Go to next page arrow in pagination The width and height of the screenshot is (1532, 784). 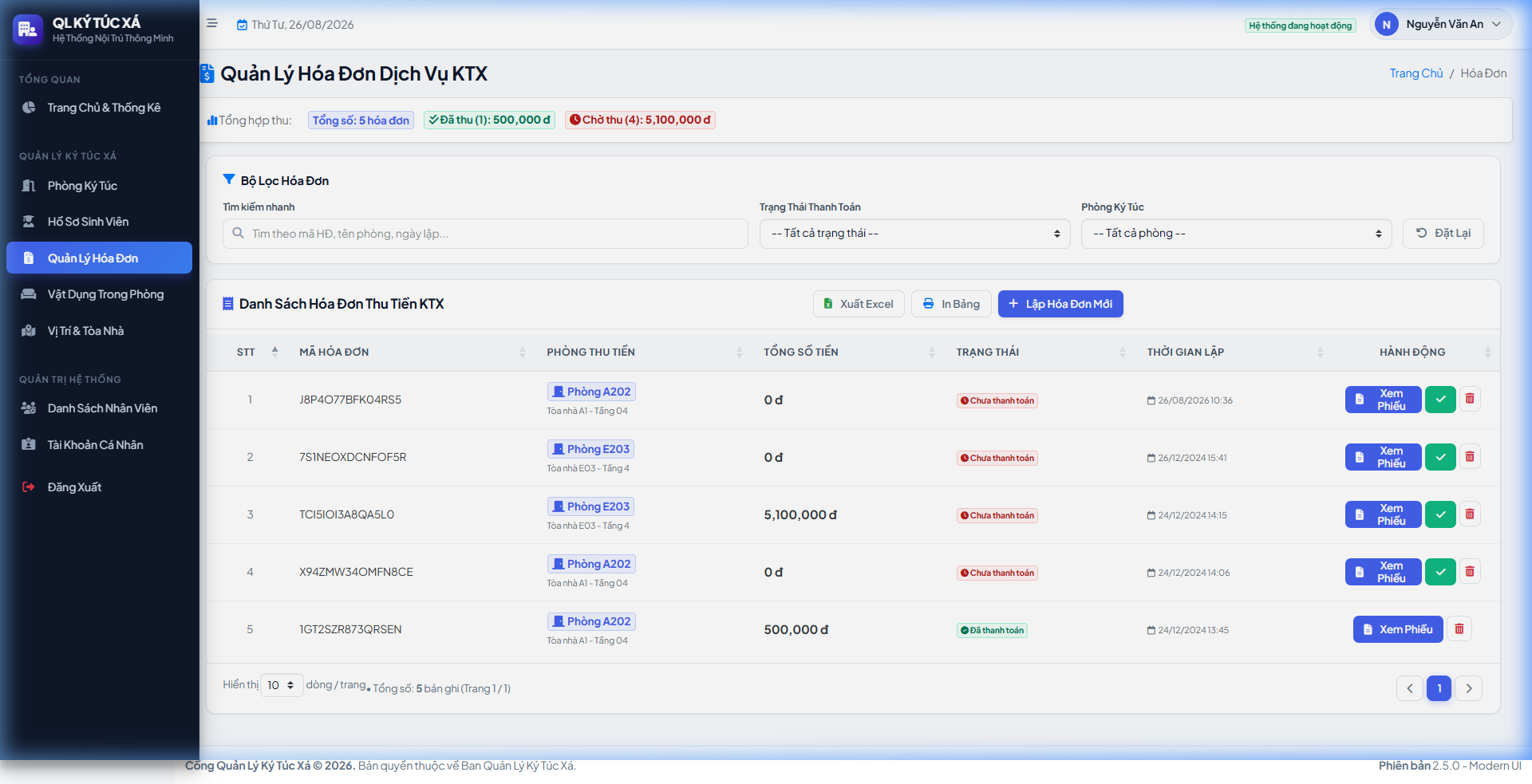[1469, 688]
